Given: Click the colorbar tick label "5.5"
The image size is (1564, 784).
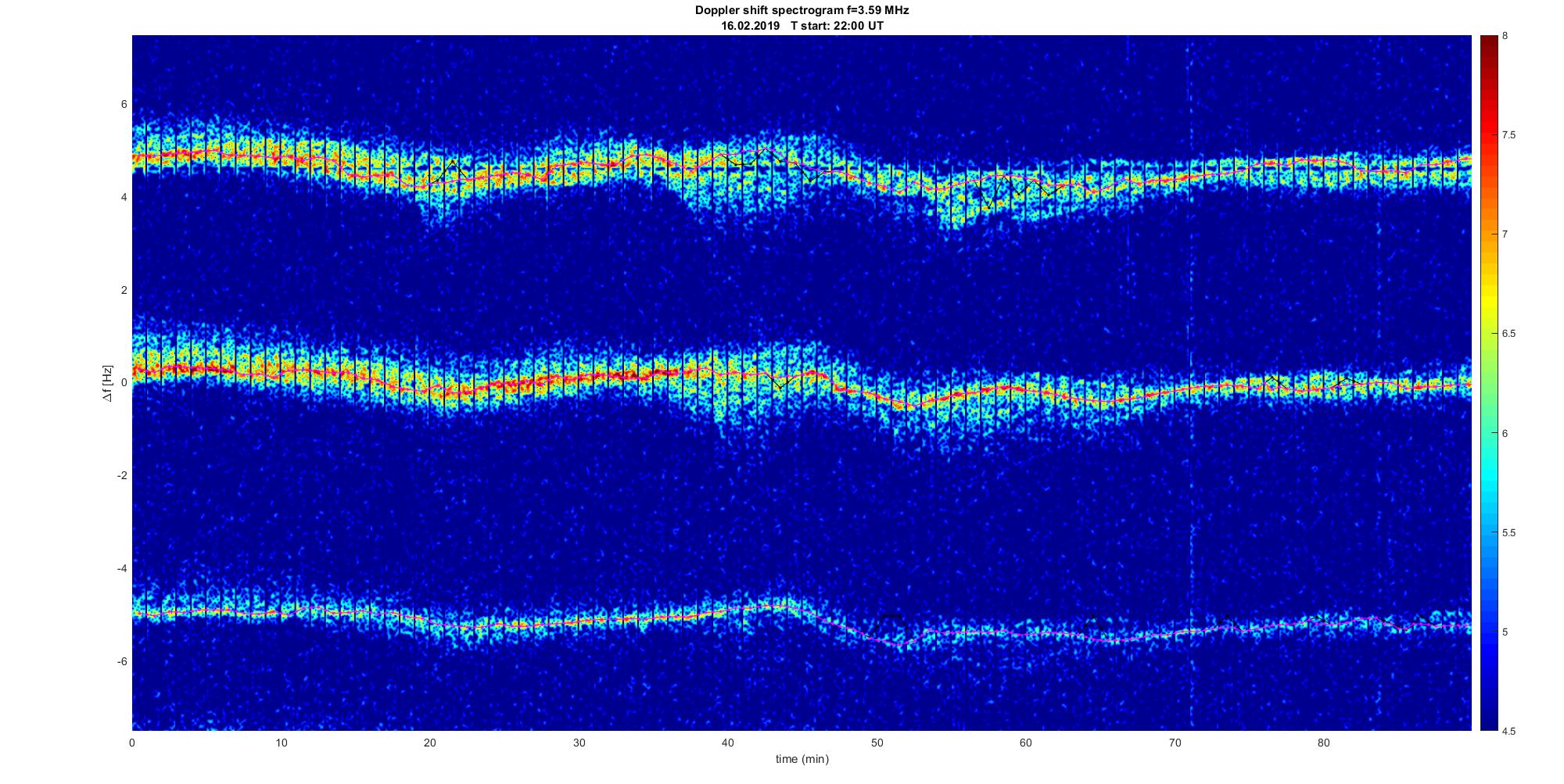Looking at the screenshot, I should coord(1508,532).
